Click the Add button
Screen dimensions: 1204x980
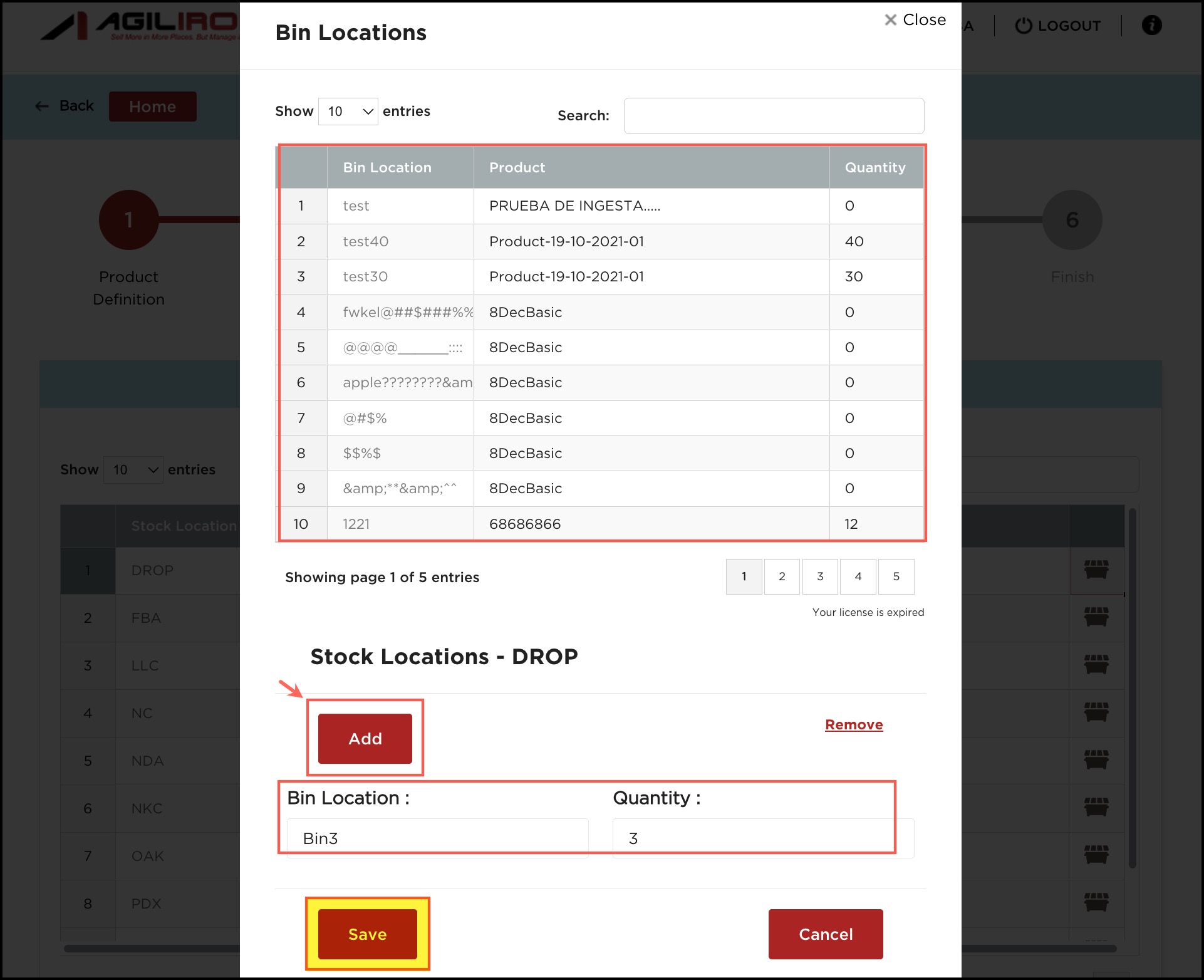coord(365,739)
